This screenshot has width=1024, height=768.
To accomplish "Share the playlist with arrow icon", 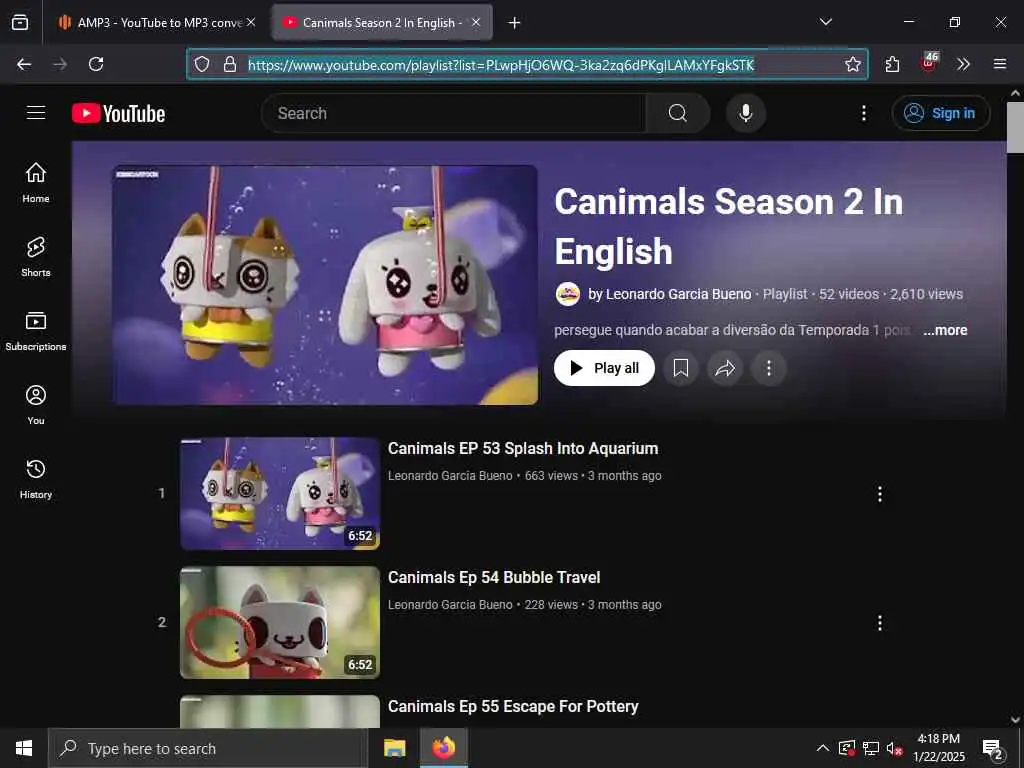I will (725, 368).
